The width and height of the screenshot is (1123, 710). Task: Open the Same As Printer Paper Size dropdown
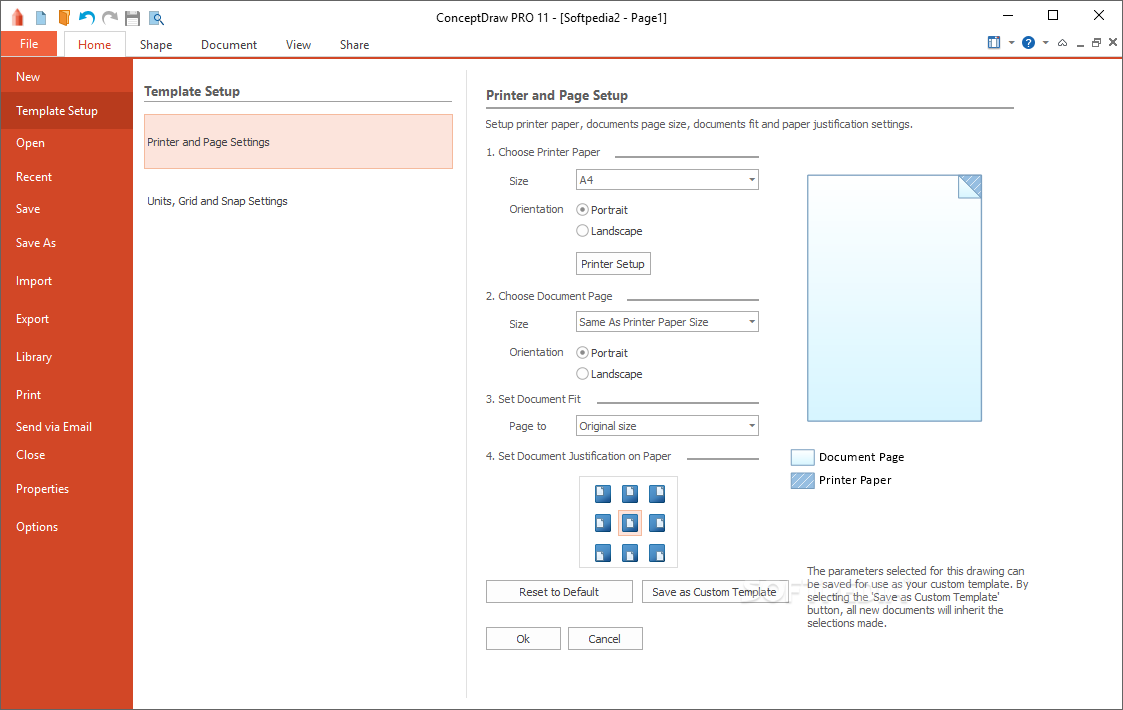coord(667,322)
